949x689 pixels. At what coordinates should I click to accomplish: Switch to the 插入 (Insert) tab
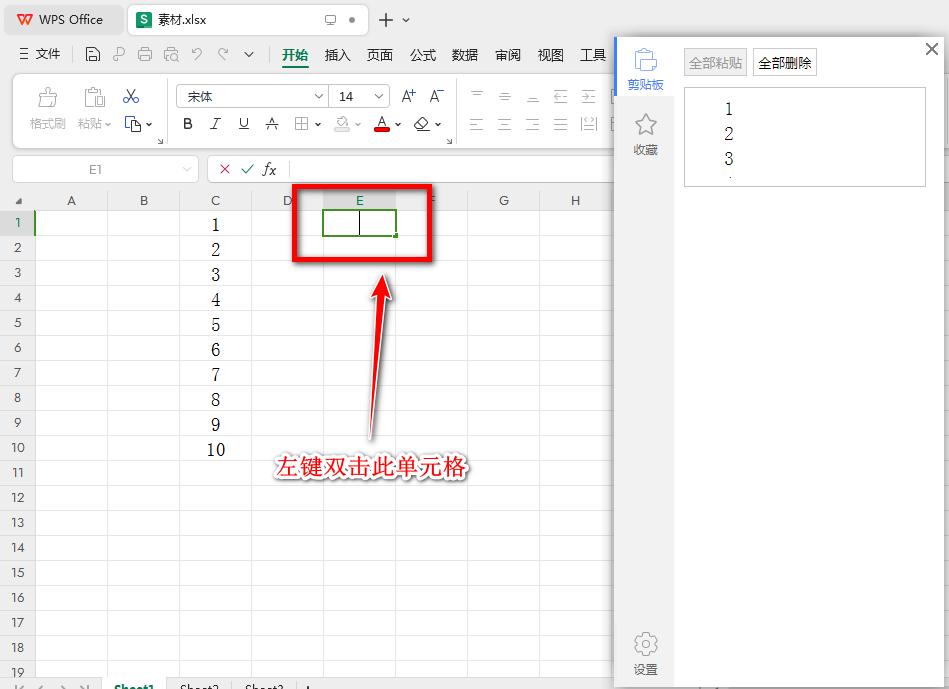(x=337, y=55)
